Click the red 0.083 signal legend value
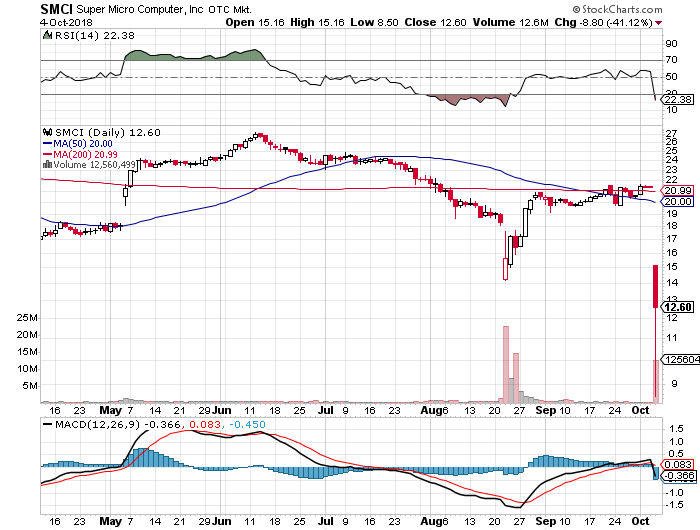The image size is (700, 530). tap(204, 424)
